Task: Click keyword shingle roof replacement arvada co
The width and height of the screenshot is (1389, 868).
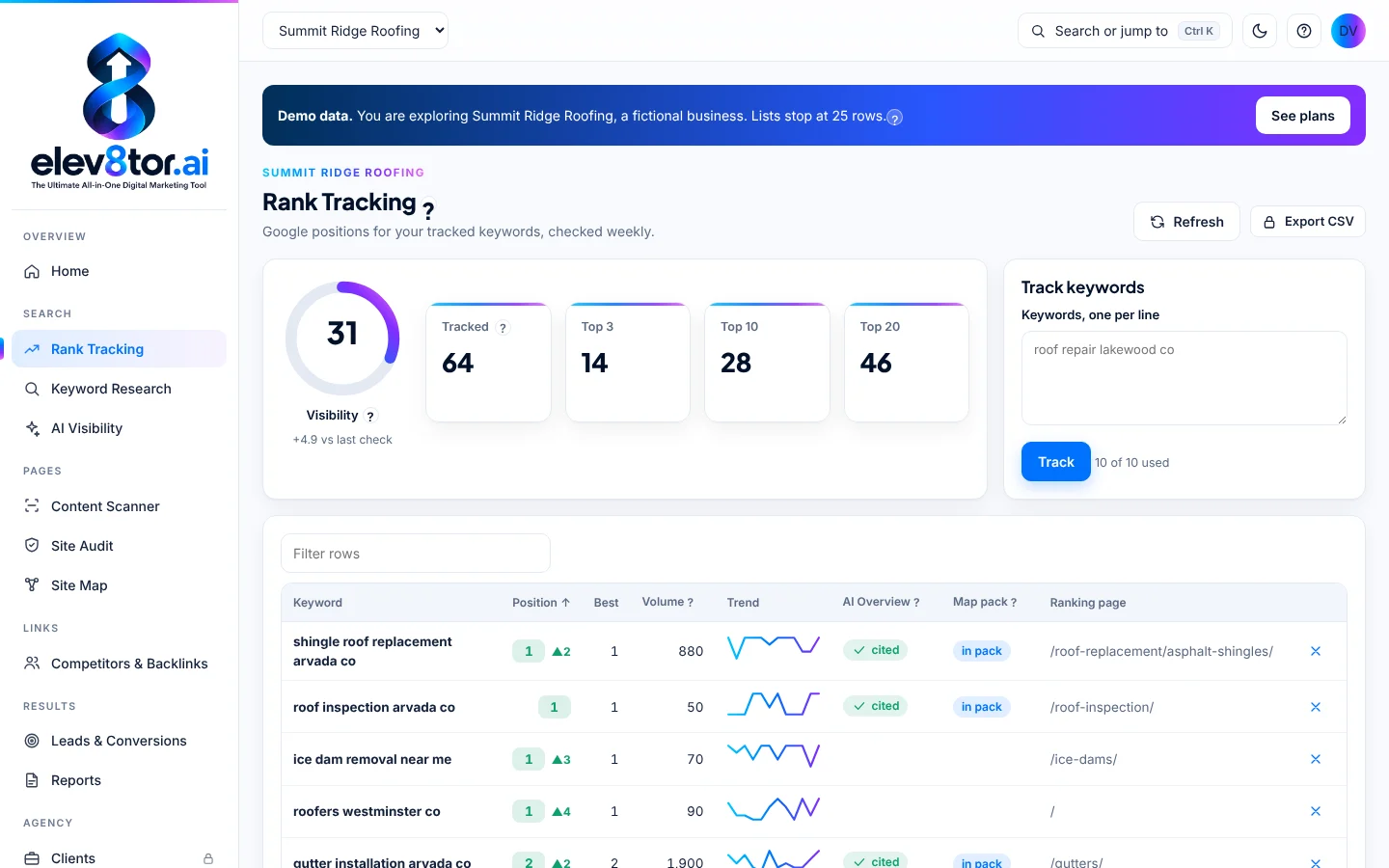Action: point(372,651)
